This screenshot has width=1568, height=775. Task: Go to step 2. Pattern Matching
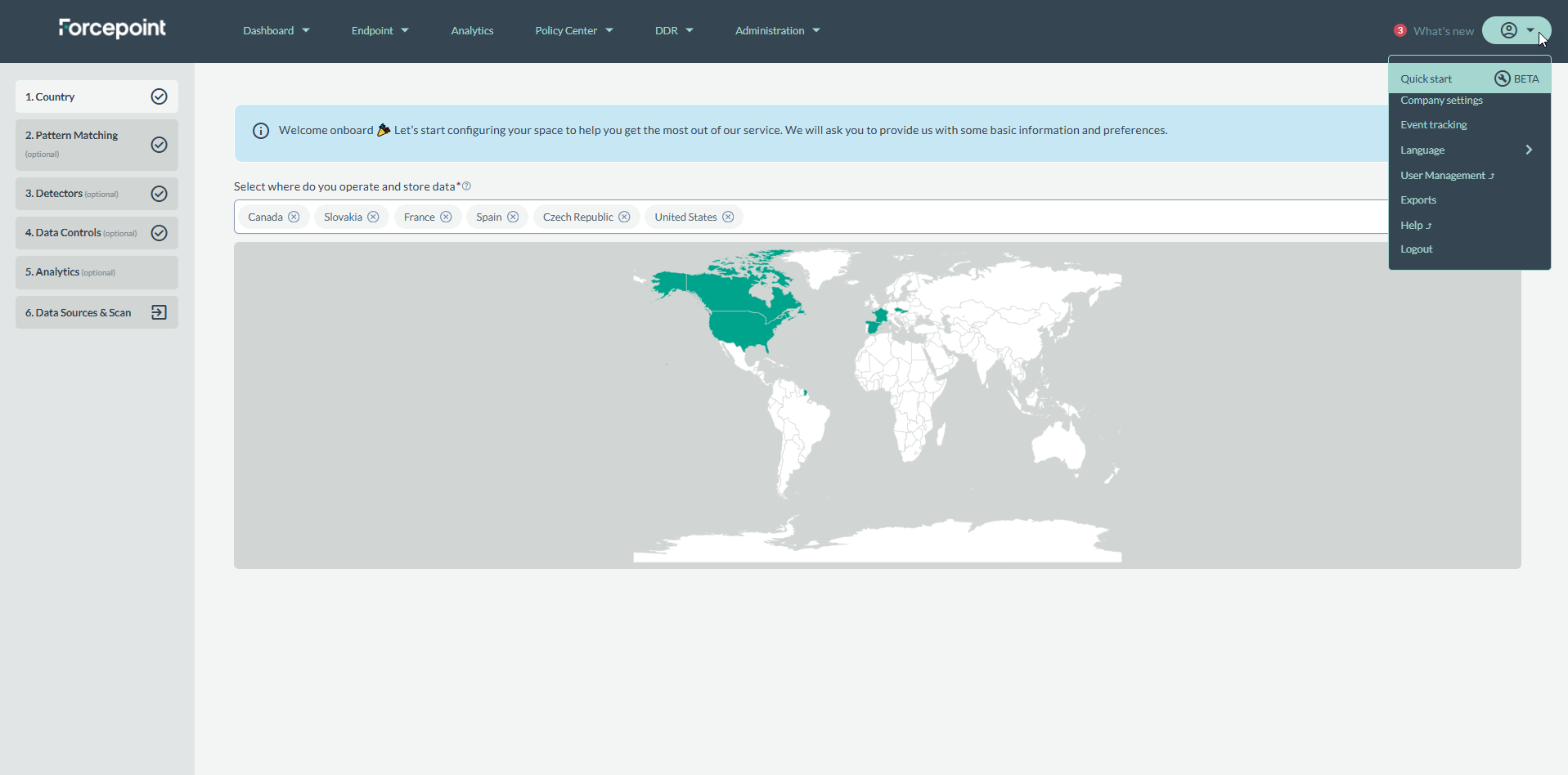click(97, 145)
